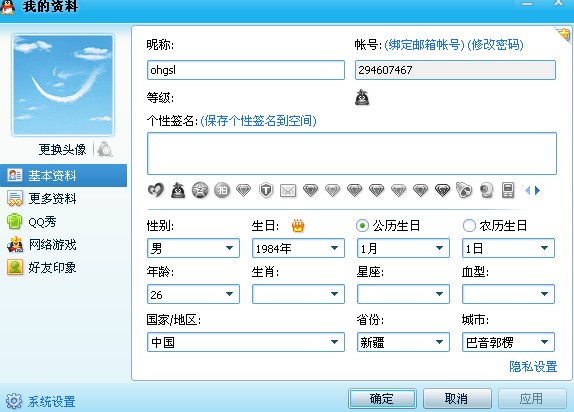
Task: Click the birthday cake icon beside 生日
Action: pos(298,225)
